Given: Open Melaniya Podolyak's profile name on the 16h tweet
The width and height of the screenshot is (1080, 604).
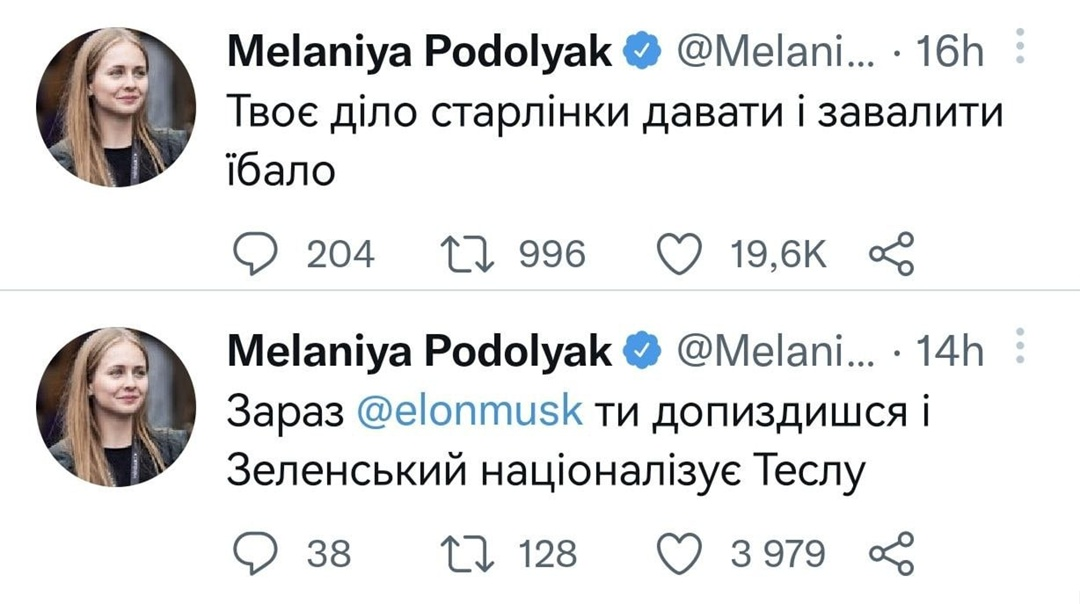Looking at the screenshot, I should point(420,52).
